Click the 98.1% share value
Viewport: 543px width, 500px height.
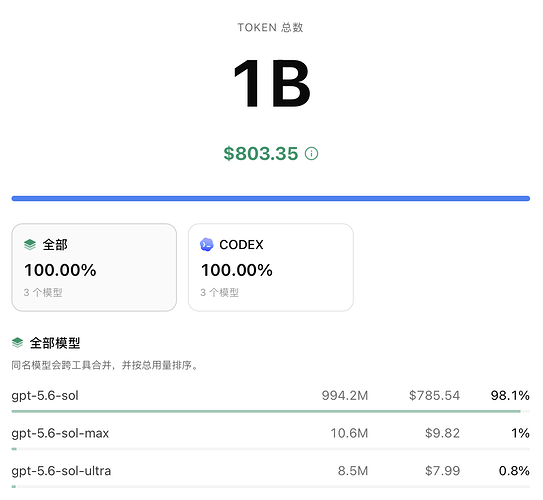pyautogui.click(x=510, y=395)
